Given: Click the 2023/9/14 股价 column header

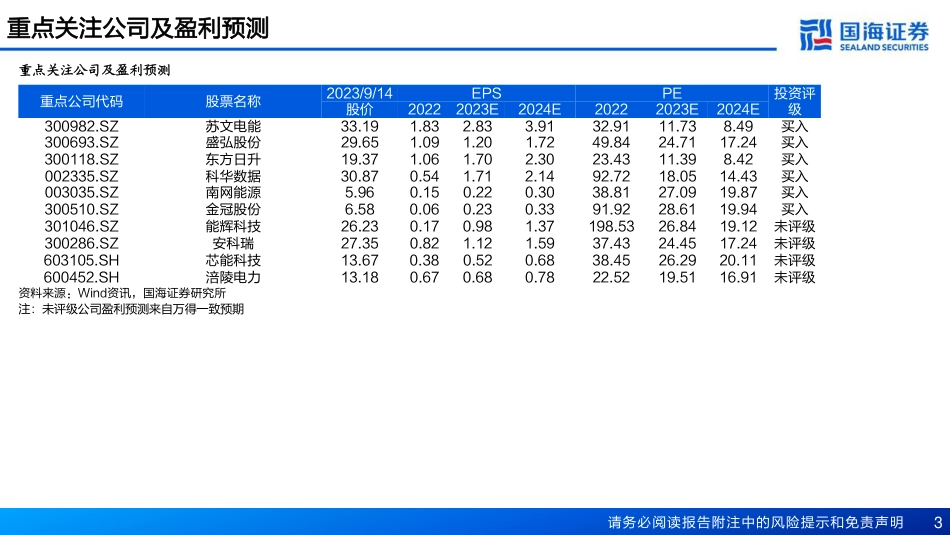Looking at the screenshot, I should point(359,101).
